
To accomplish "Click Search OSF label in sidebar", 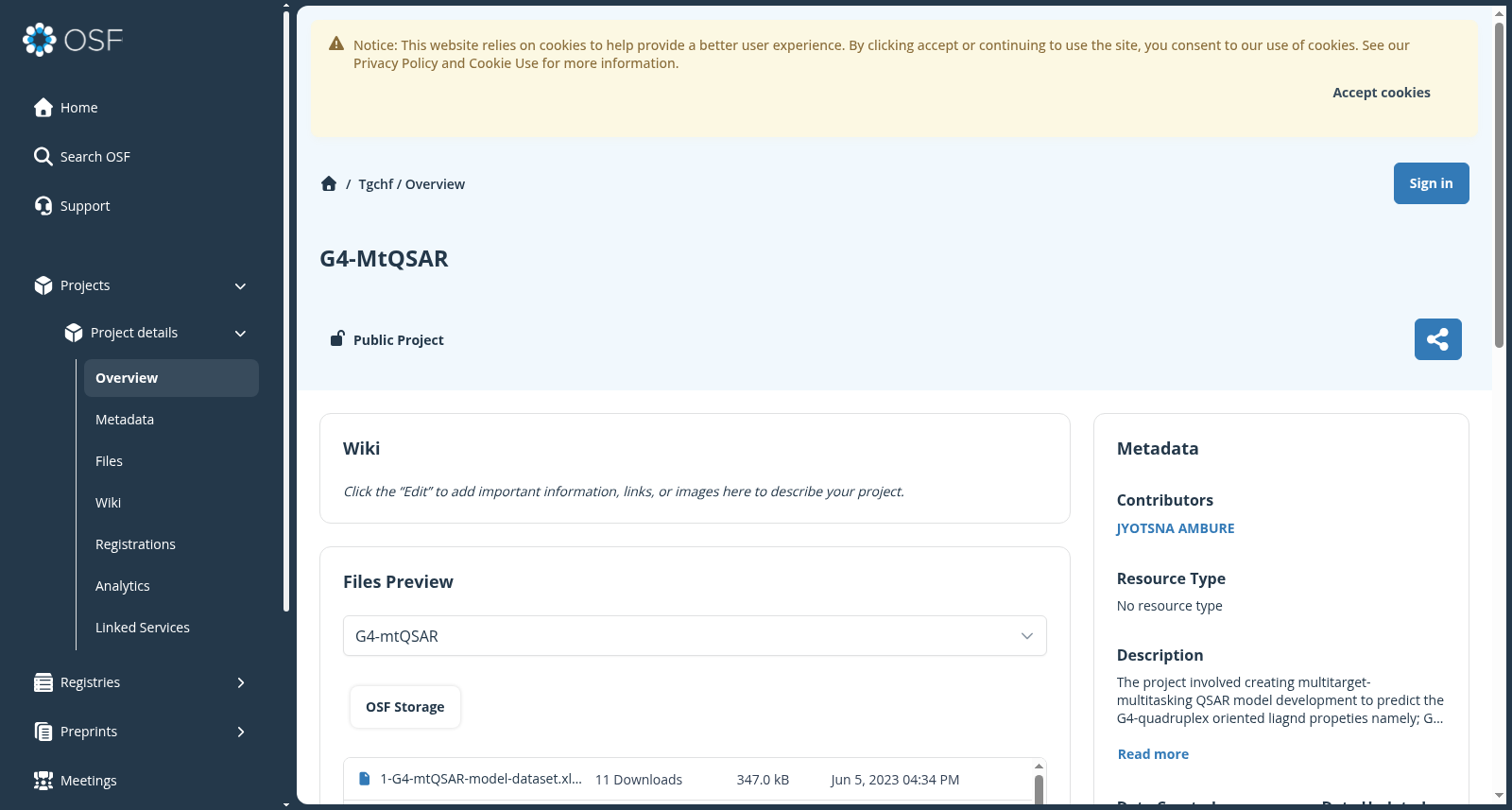I will pyautogui.click(x=95, y=157).
